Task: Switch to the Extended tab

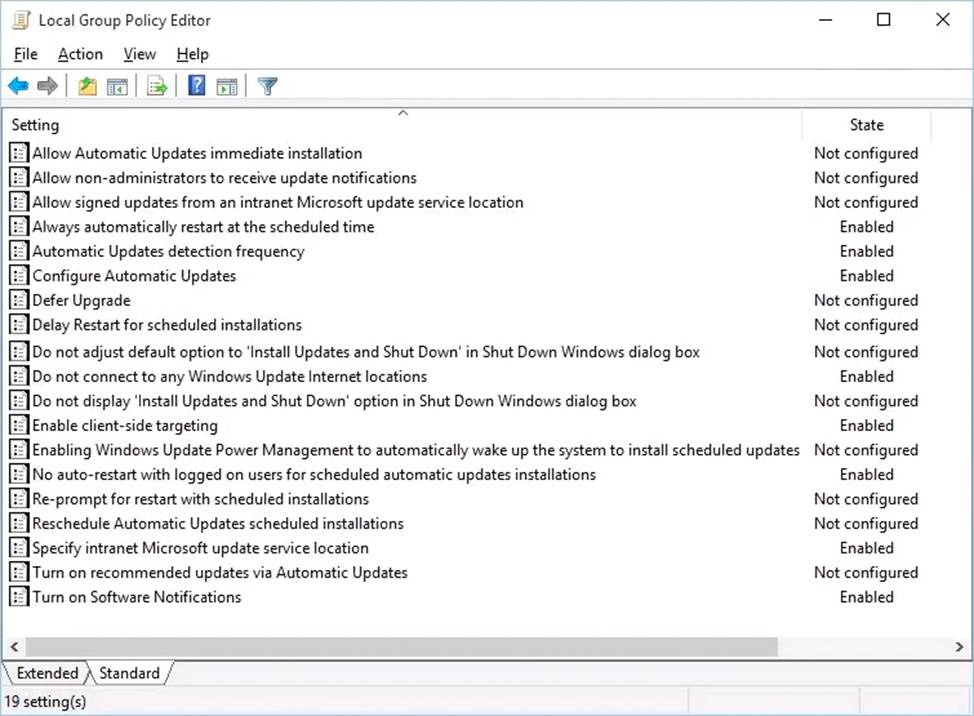Action: (47, 673)
